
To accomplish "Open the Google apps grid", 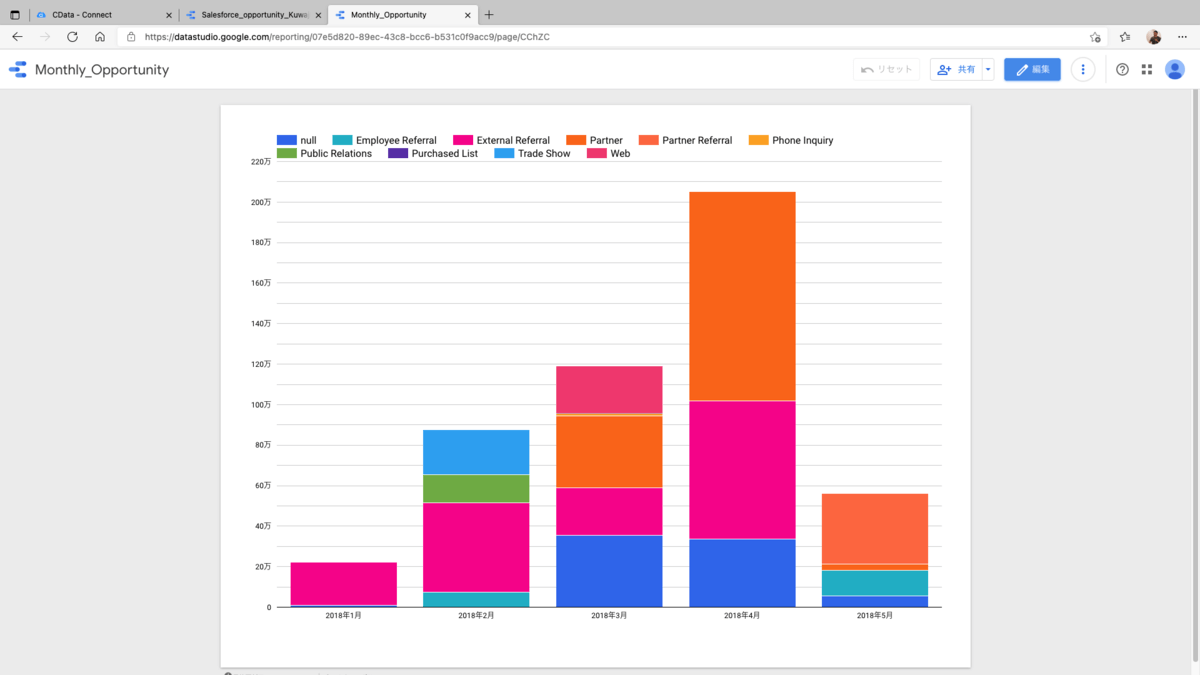I will pyautogui.click(x=1147, y=70).
